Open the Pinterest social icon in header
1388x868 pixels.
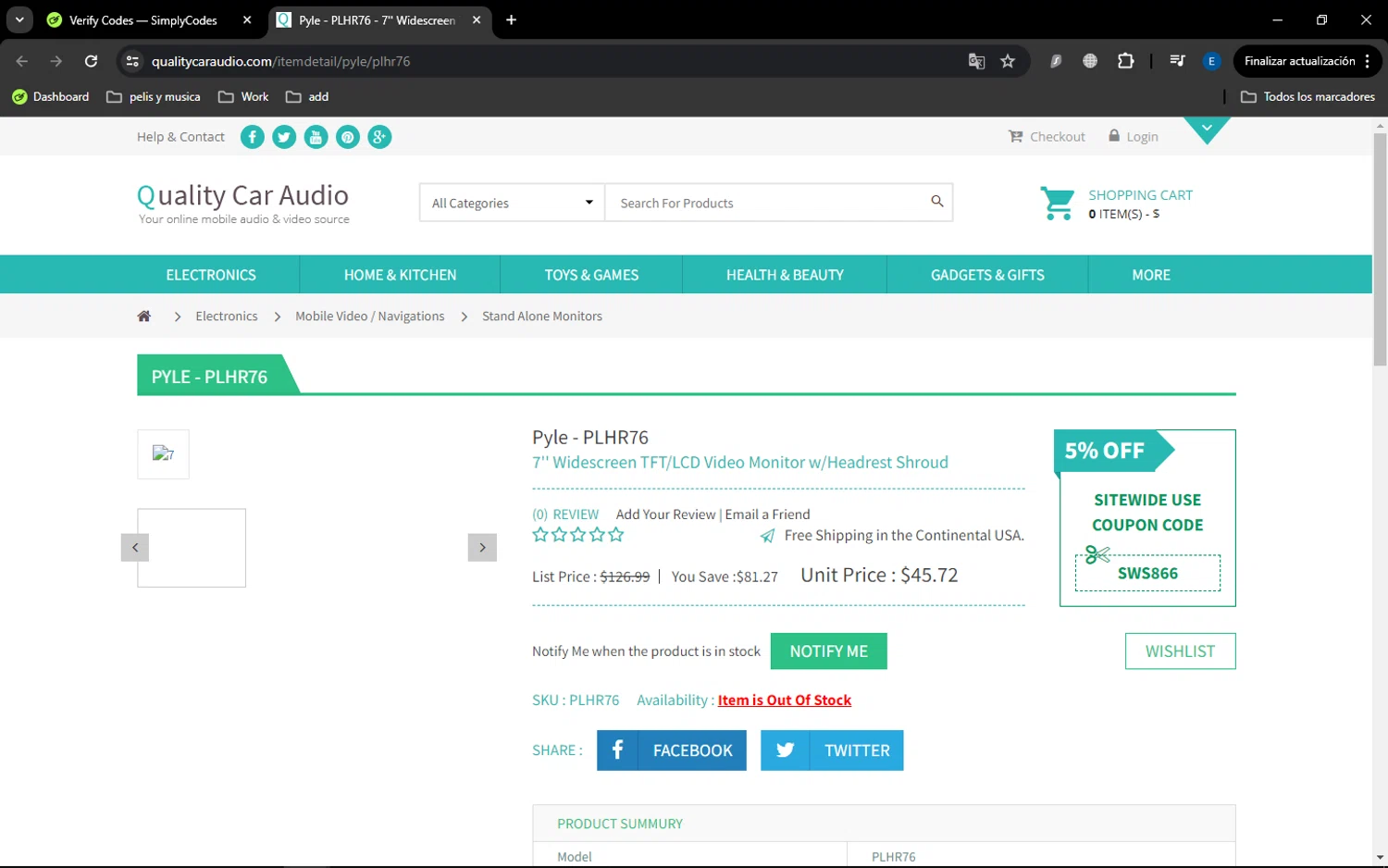[x=348, y=137]
